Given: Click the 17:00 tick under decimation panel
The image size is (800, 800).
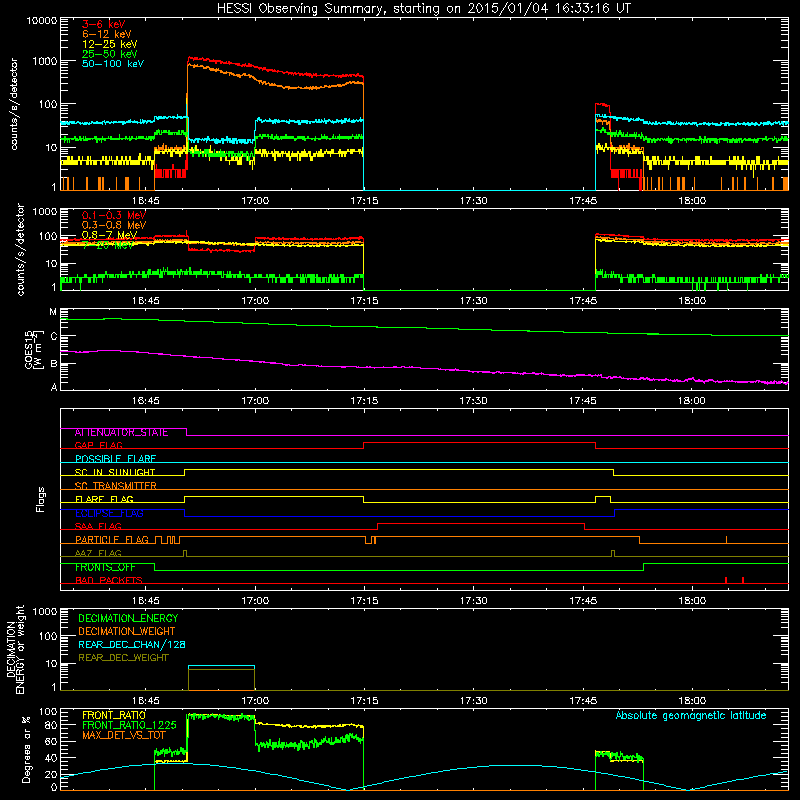Looking at the screenshot, I should tap(255, 701).
